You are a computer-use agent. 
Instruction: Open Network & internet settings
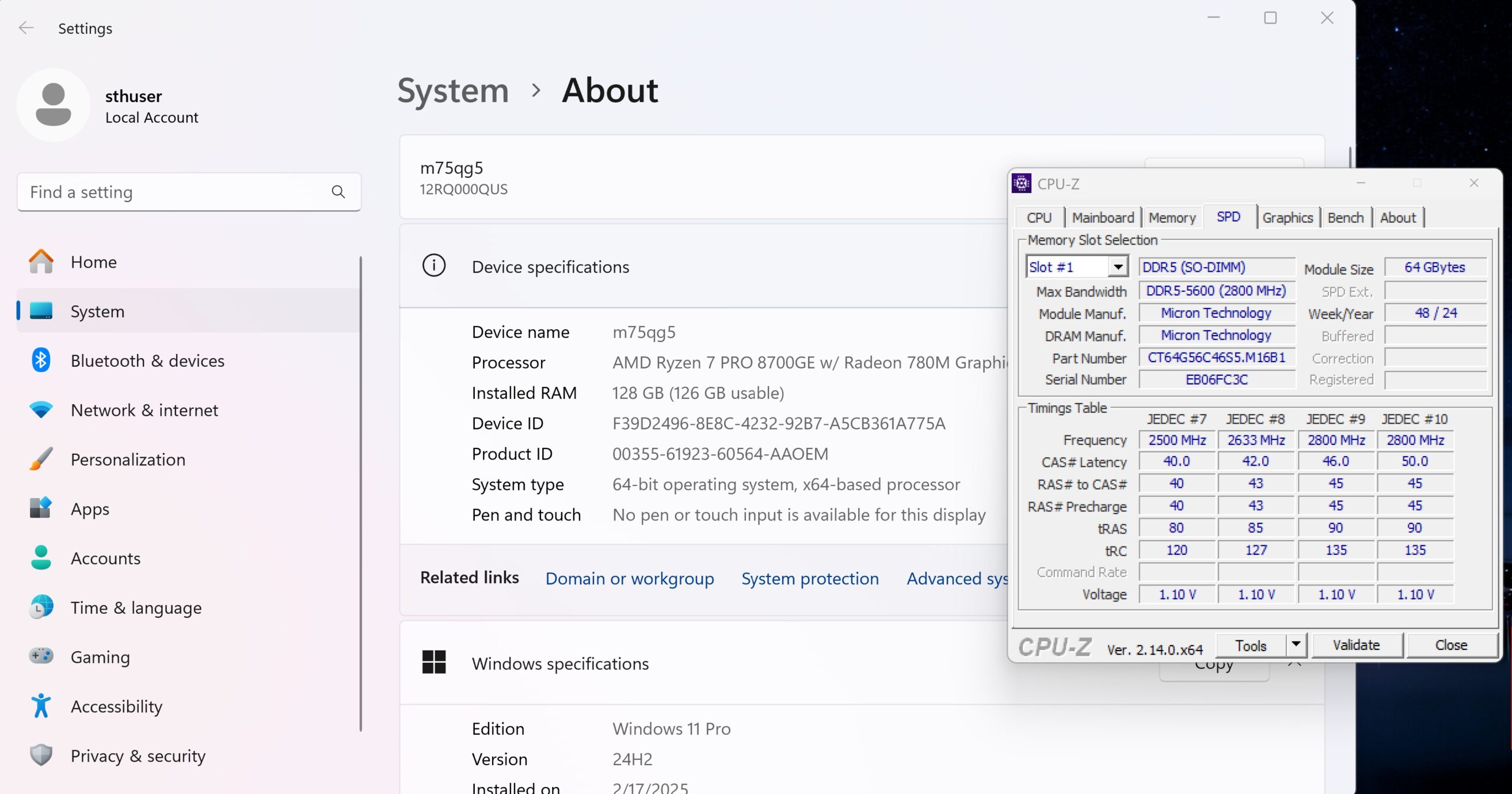click(144, 410)
